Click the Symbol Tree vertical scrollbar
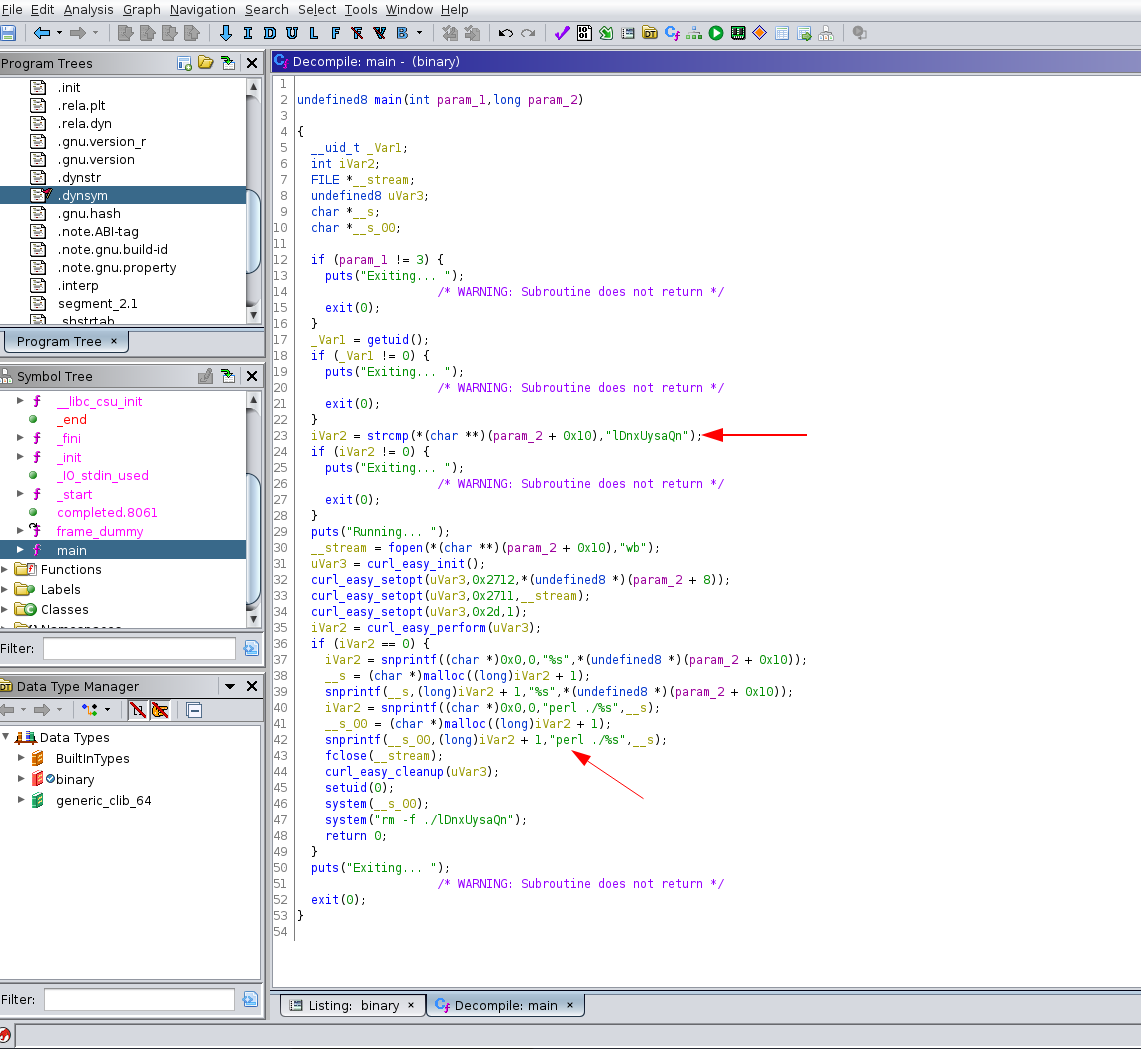Image resolution: width=1141 pixels, height=1049 pixels. 253,510
